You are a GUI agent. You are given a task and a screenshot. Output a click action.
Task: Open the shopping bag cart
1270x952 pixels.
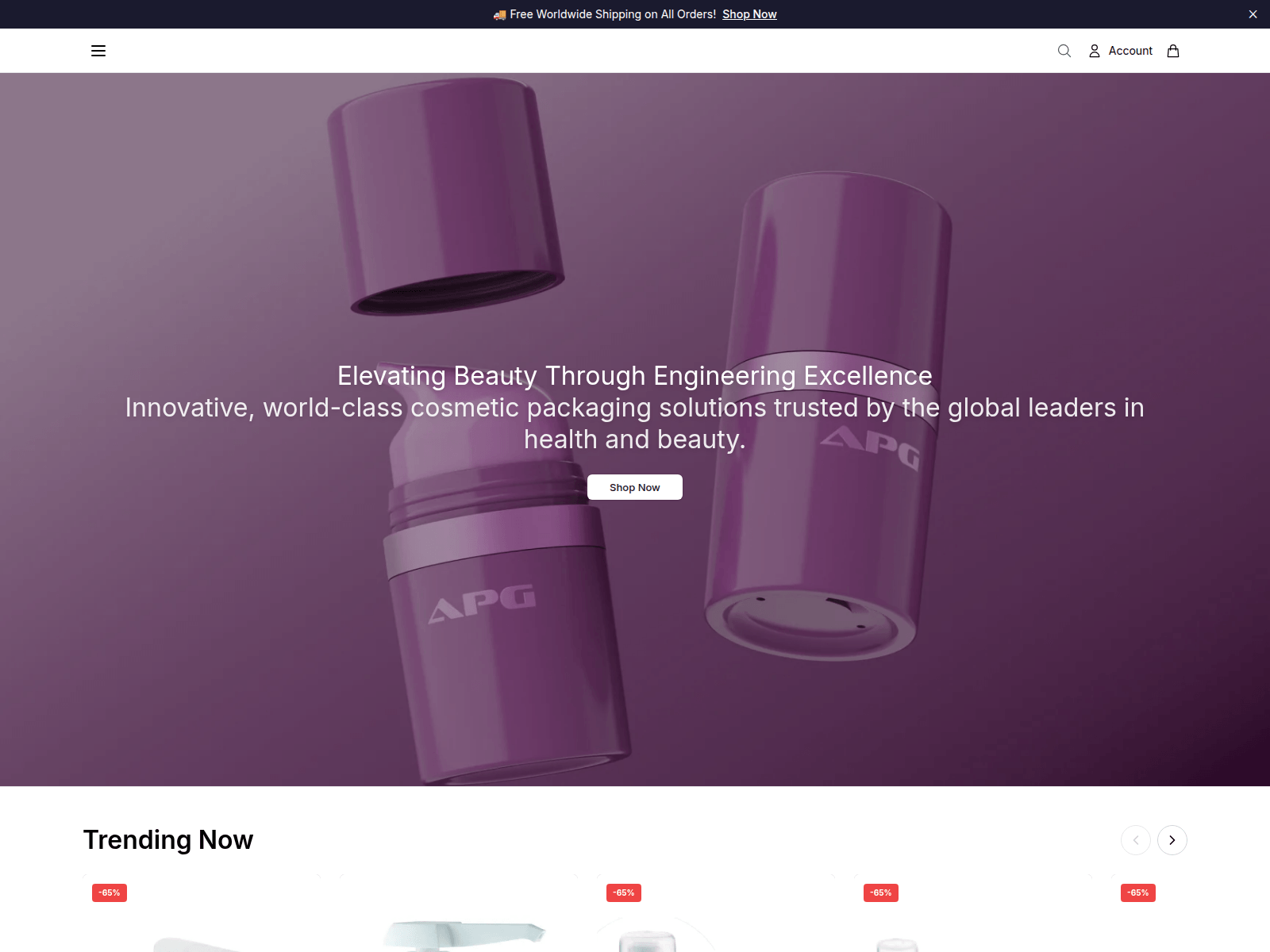tap(1173, 51)
